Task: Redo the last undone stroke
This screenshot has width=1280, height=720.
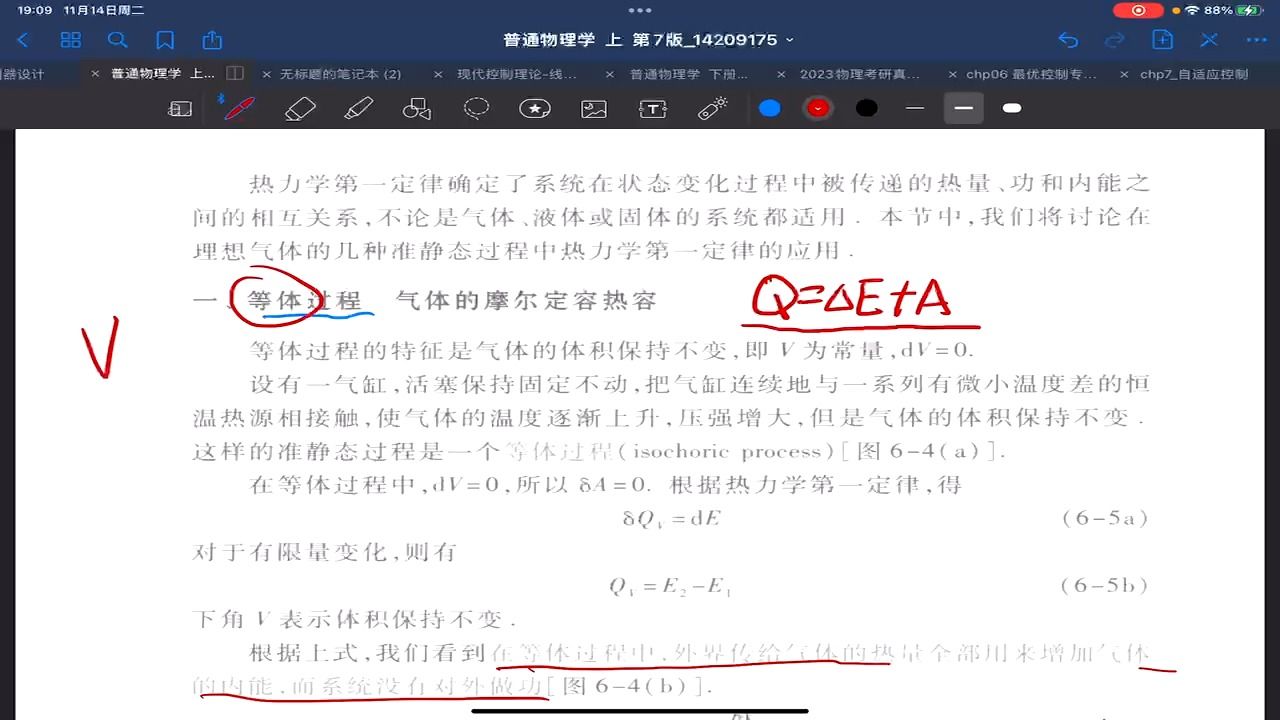Action: pos(1115,40)
